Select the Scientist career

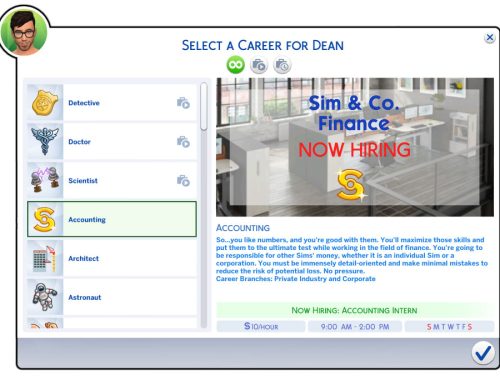pyautogui.click(x=112, y=180)
